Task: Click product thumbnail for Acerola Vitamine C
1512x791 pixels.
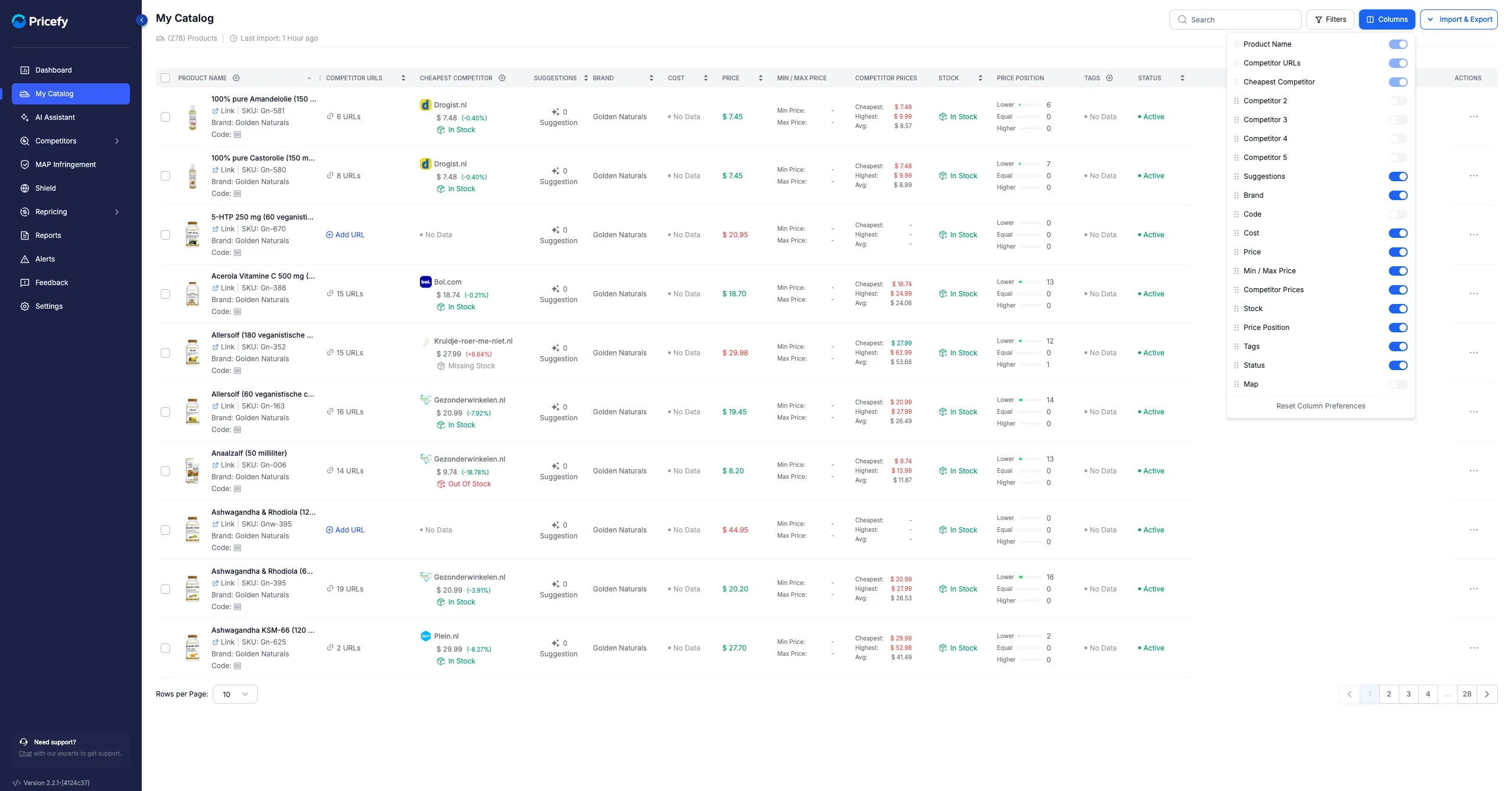Action: (193, 294)
